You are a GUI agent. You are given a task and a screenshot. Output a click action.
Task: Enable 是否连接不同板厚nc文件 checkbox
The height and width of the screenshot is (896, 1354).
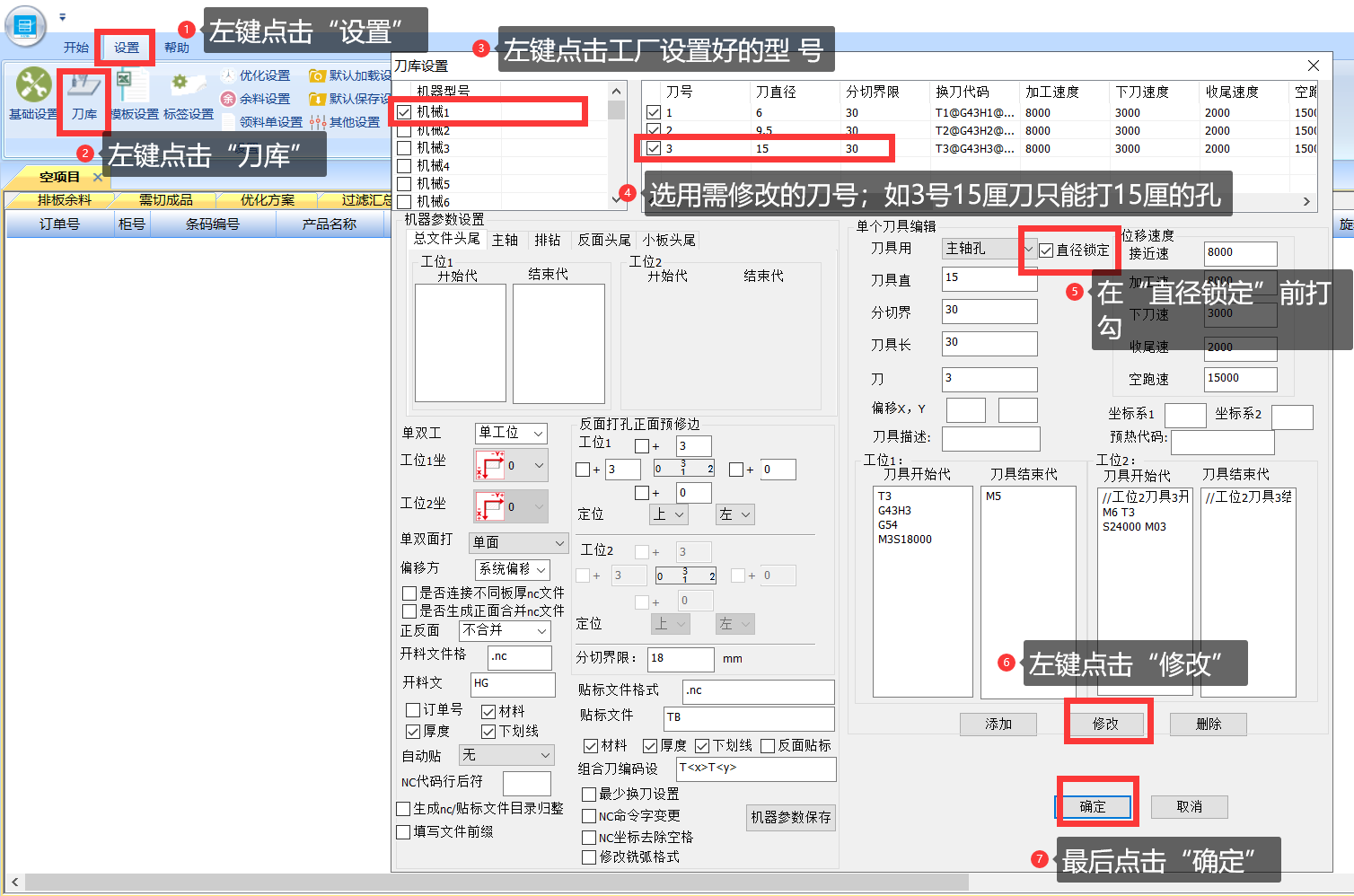[409, 593]
